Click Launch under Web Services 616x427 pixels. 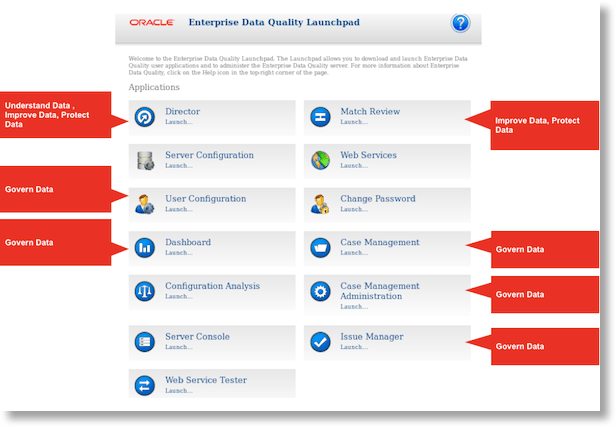coord(354,166)
